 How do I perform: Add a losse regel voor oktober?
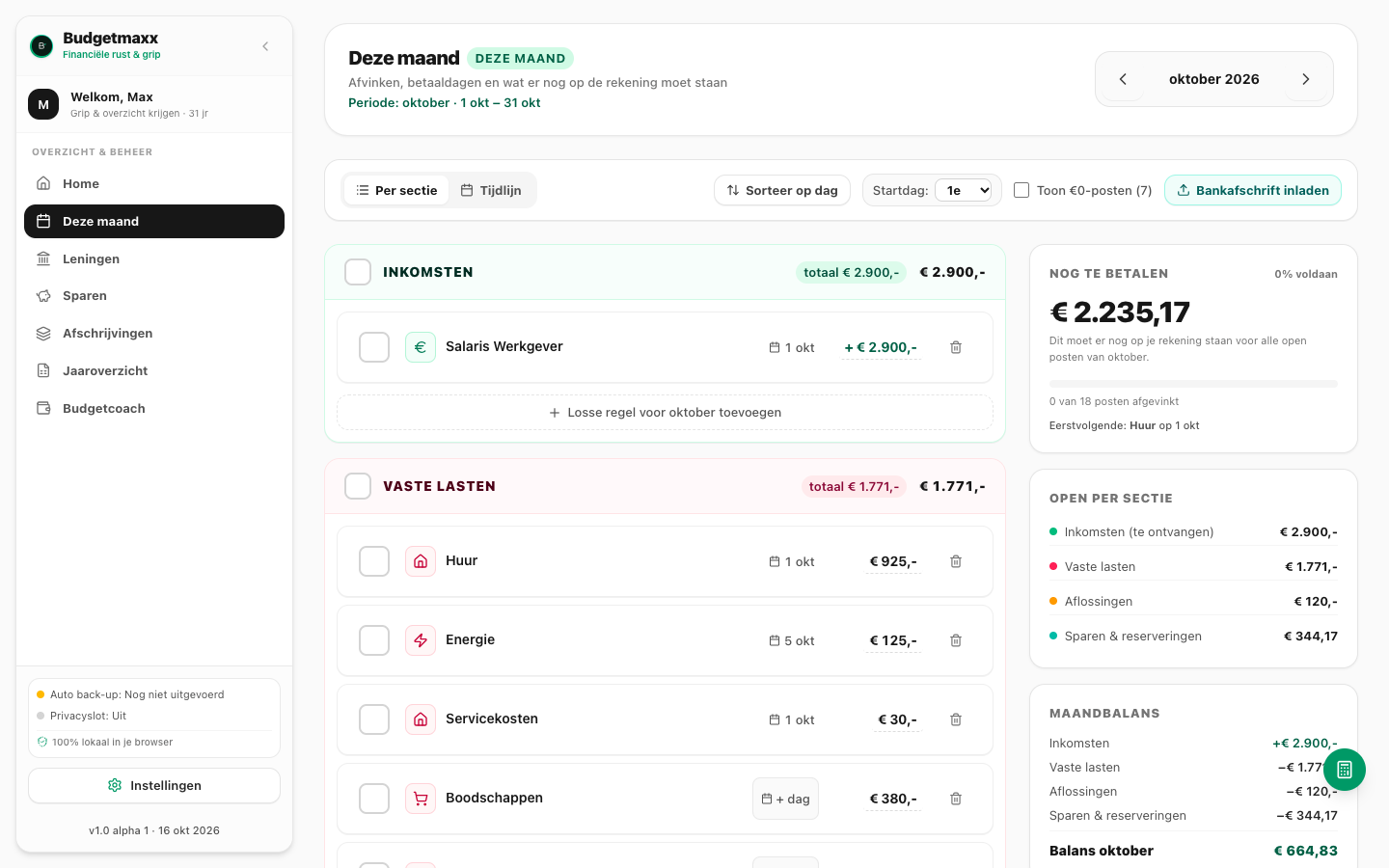click(x=665, y=412)
